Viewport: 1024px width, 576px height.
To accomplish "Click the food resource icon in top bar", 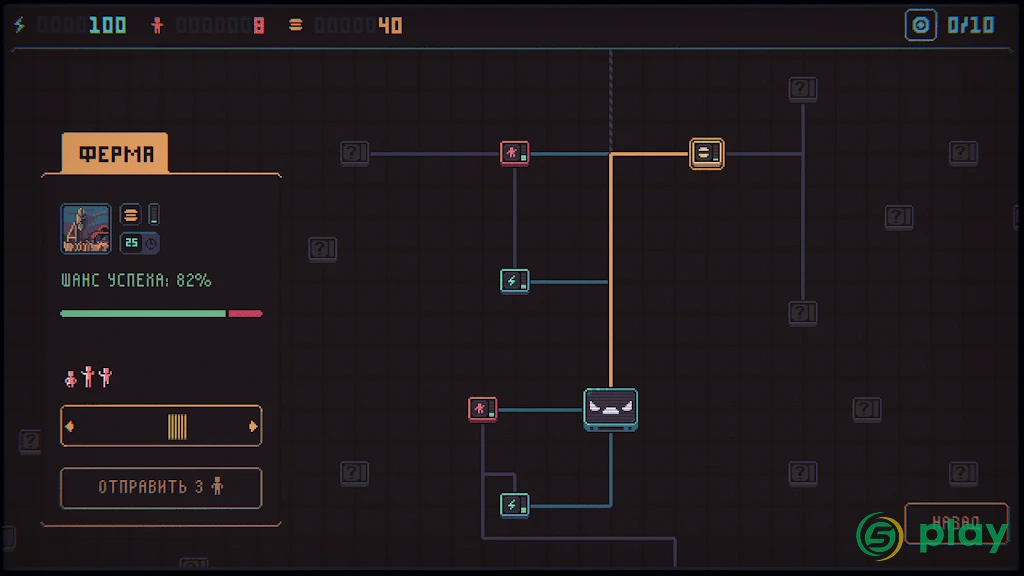I will [296, 25].
